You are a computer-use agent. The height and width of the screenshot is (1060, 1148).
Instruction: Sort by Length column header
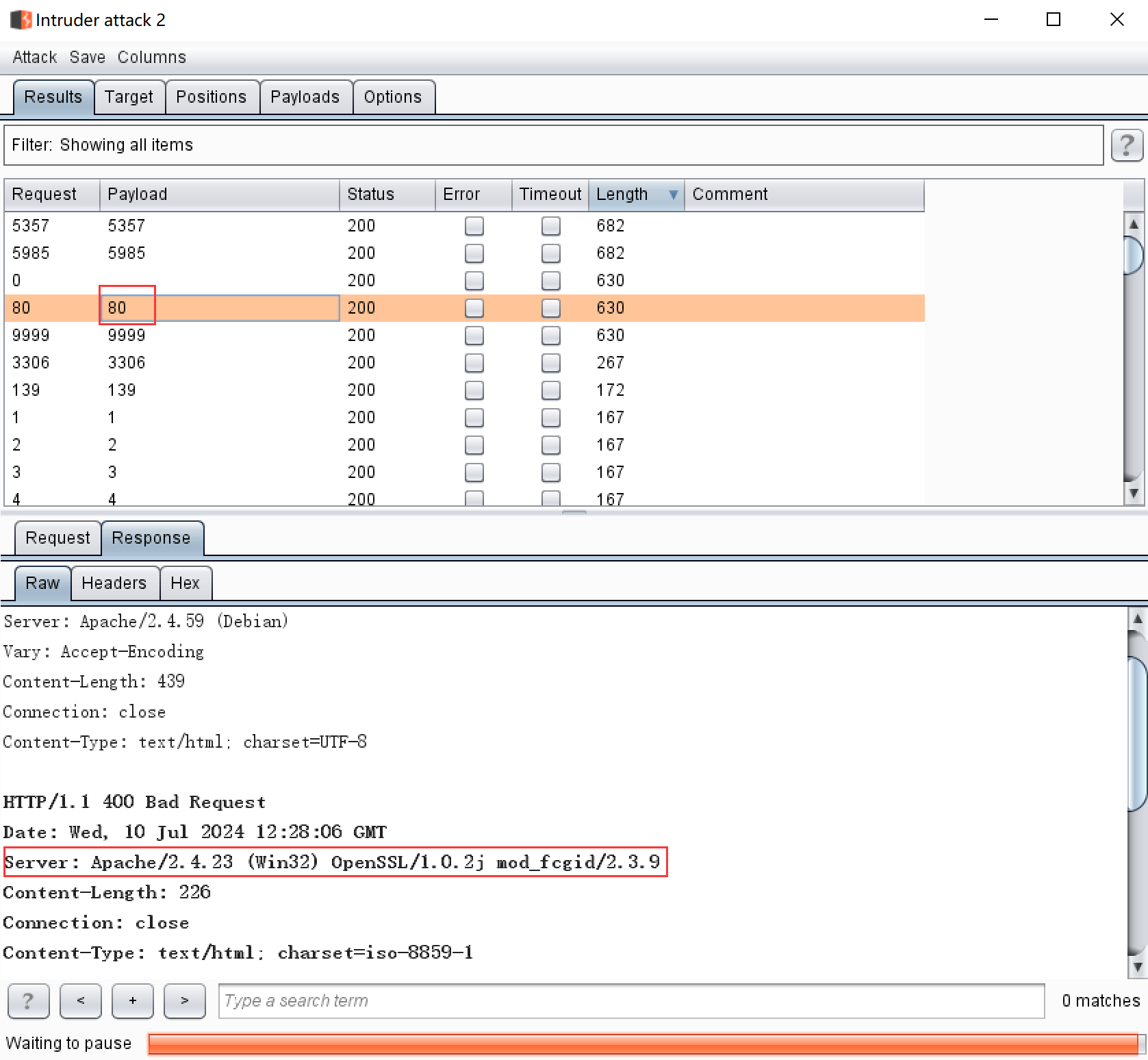(636, 194)
